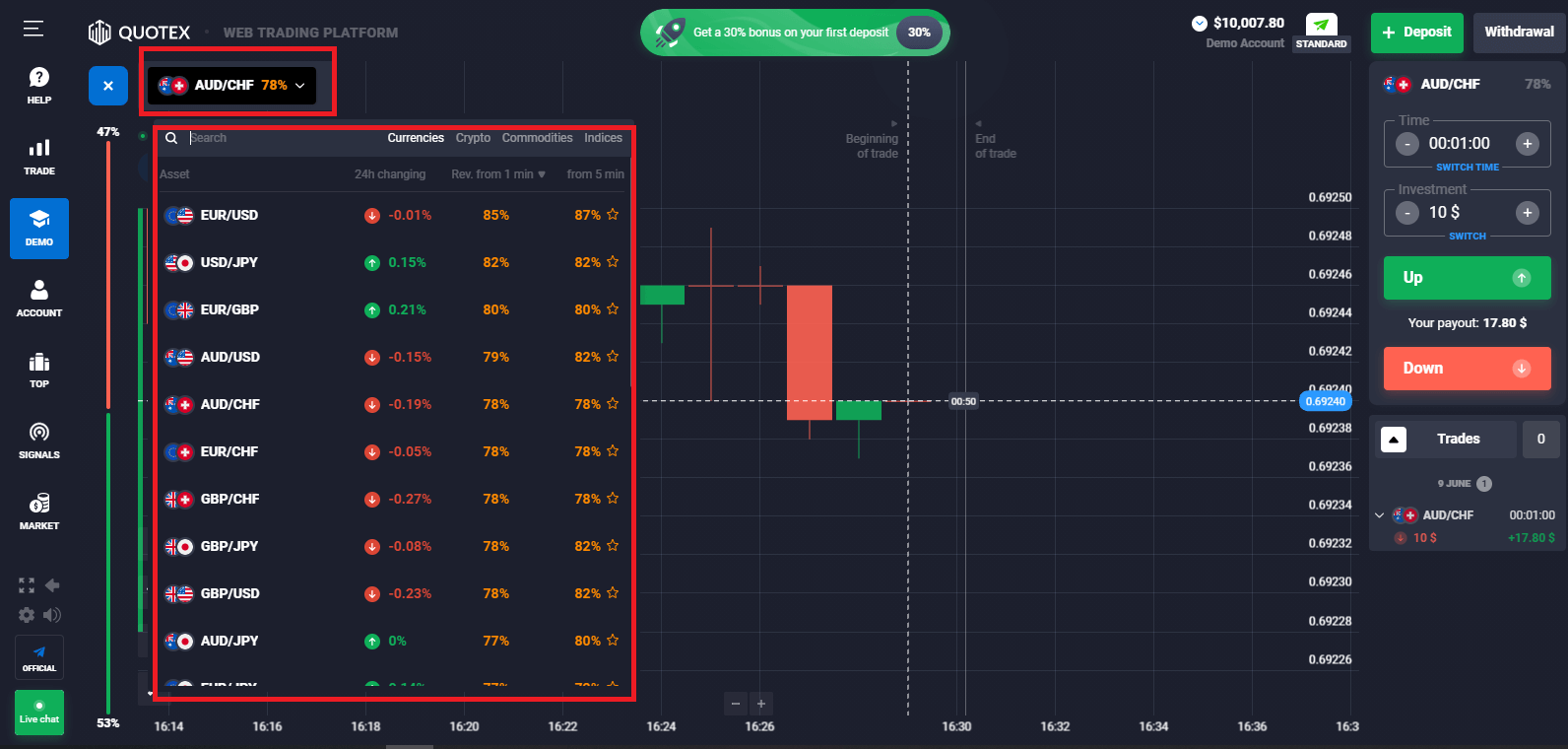Screen dimensions: 1568x749
Task: Decrease trade time with minus button
Action: tap(1407, 144)
